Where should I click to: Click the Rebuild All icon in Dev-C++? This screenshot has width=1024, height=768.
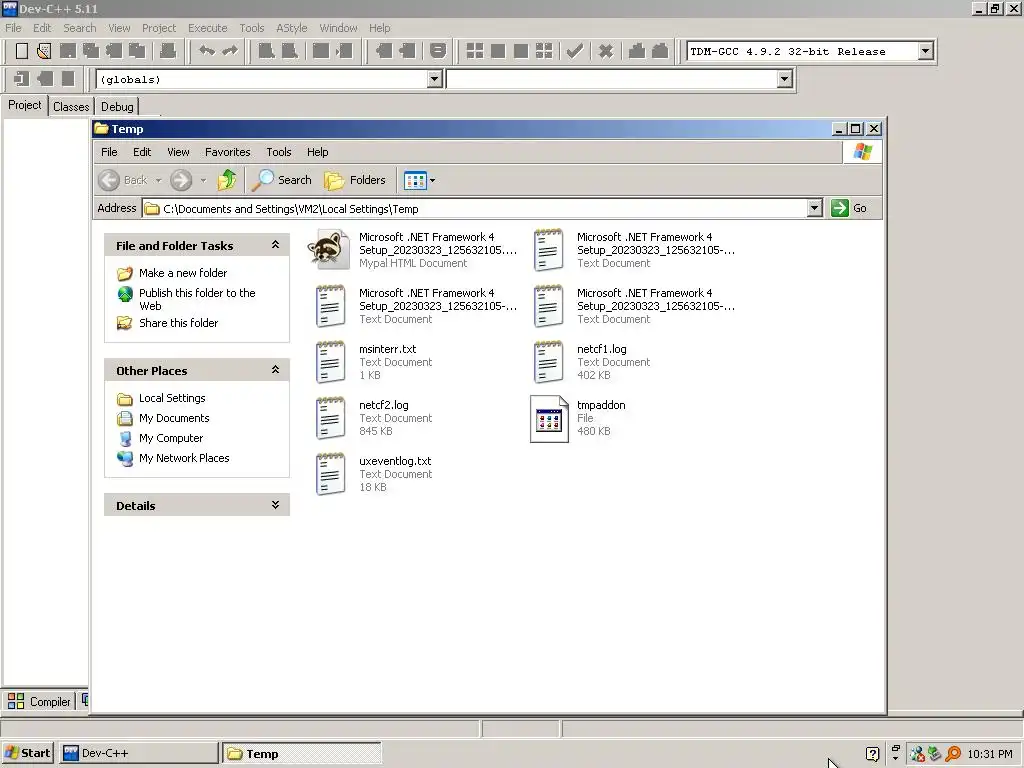pyautogui.click(x=543, y=51)
